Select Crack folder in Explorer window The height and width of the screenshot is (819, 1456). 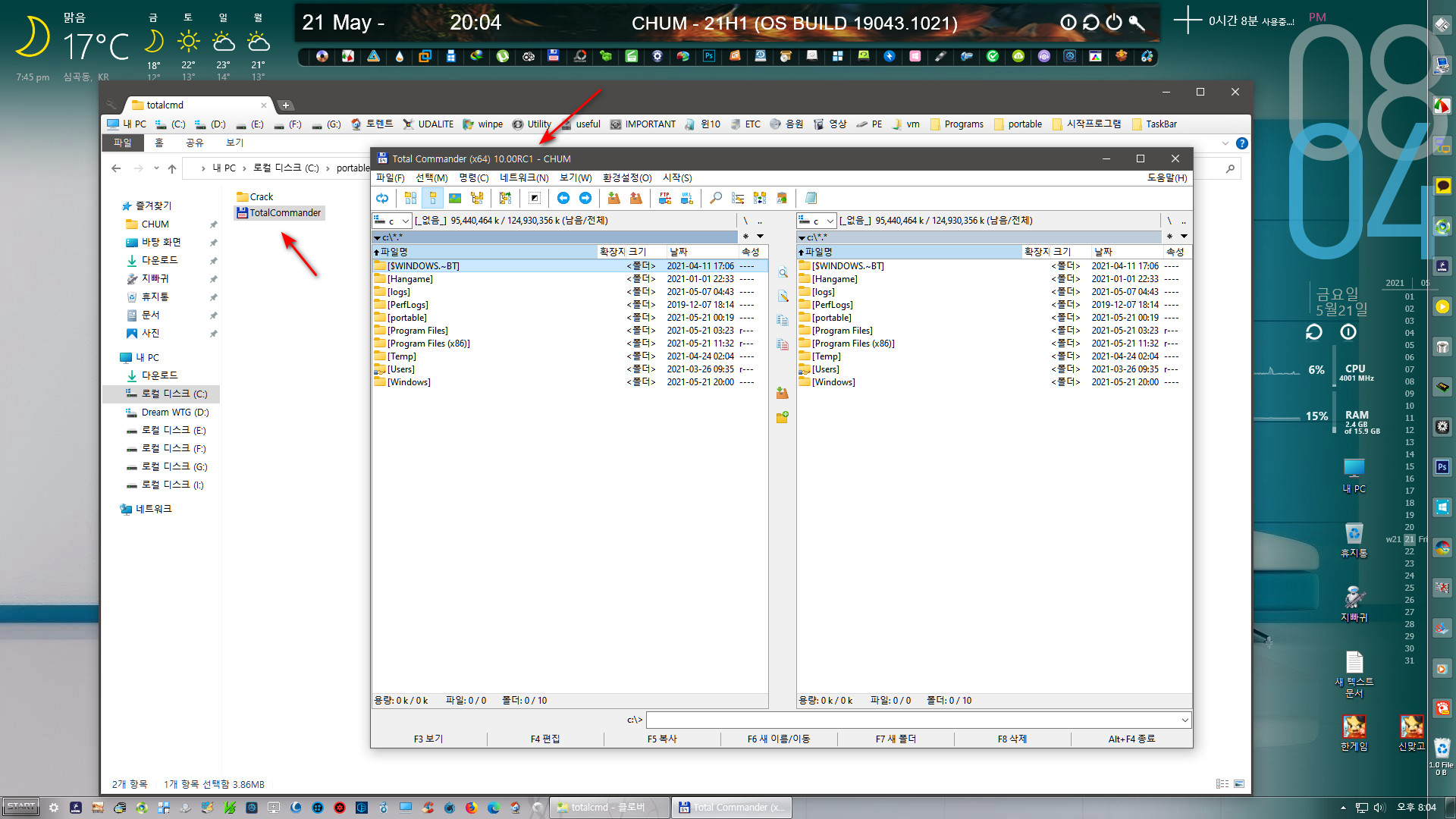pos(255,196)
